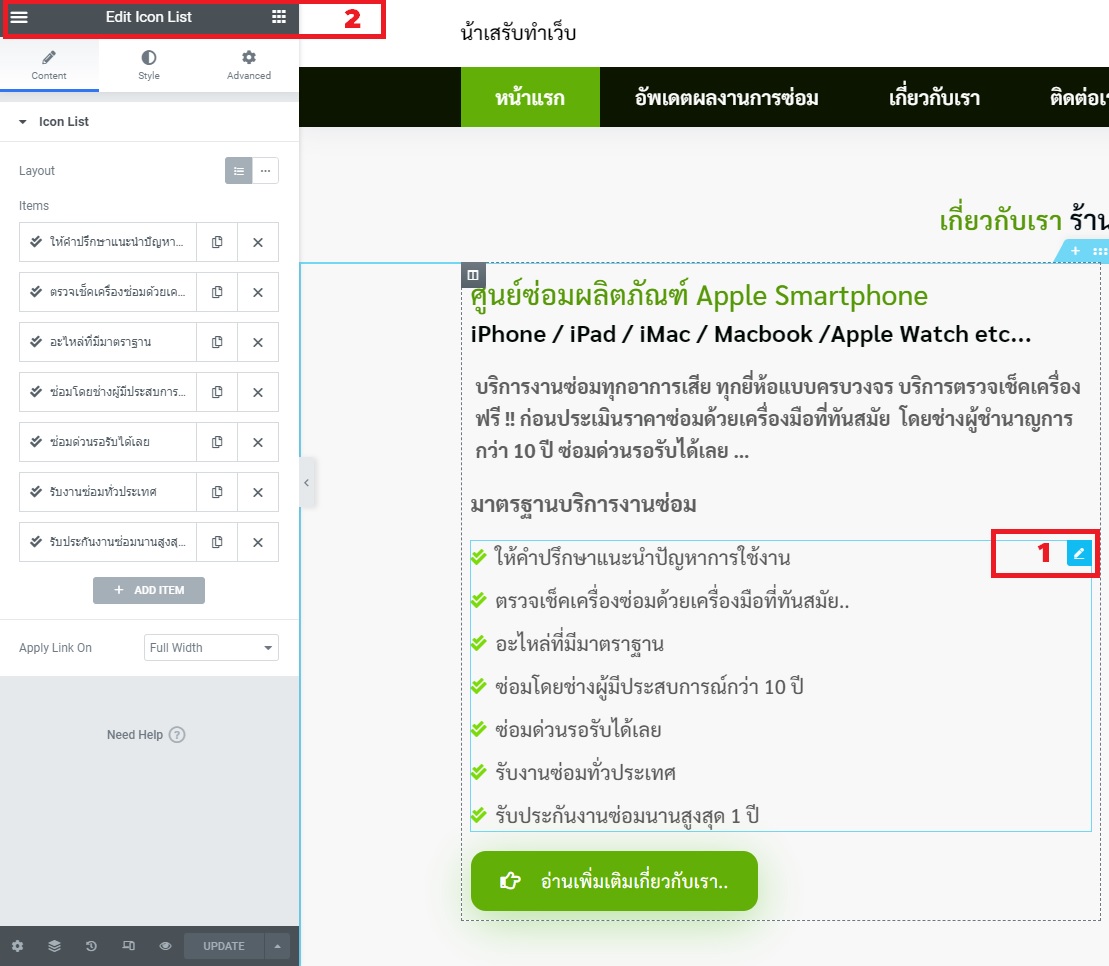Switch to the Style tab
The height and width of the screenshot is (966, 1109).
(149, 65)
